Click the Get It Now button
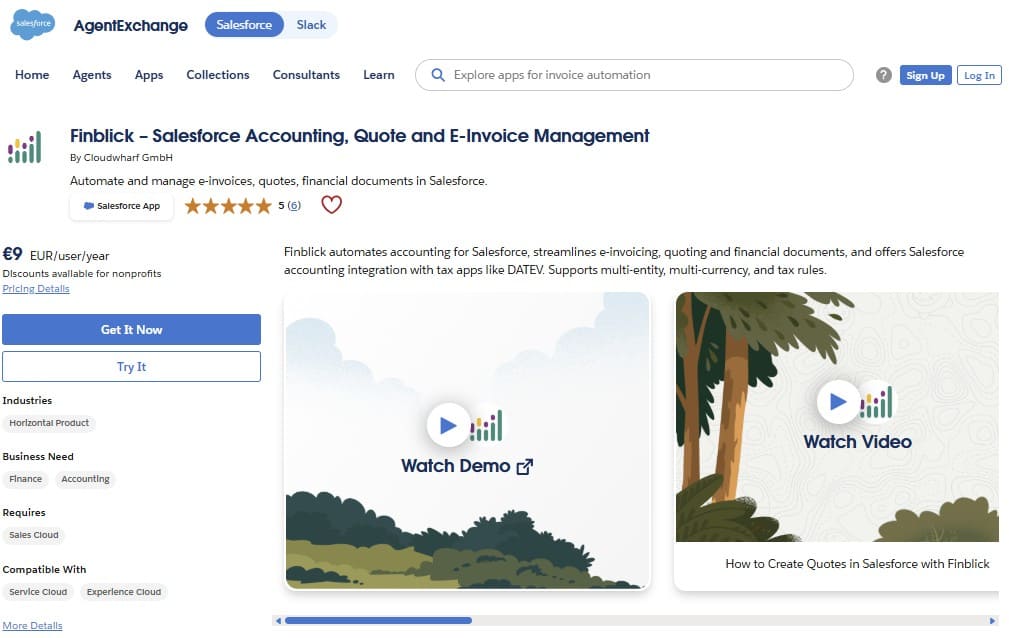The image size is (1009, 638). coord(131,330)
